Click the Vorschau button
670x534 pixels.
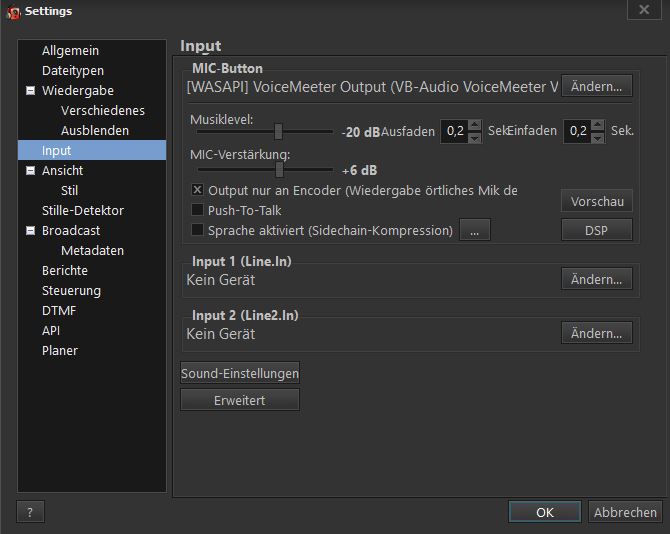coord(596,201)
